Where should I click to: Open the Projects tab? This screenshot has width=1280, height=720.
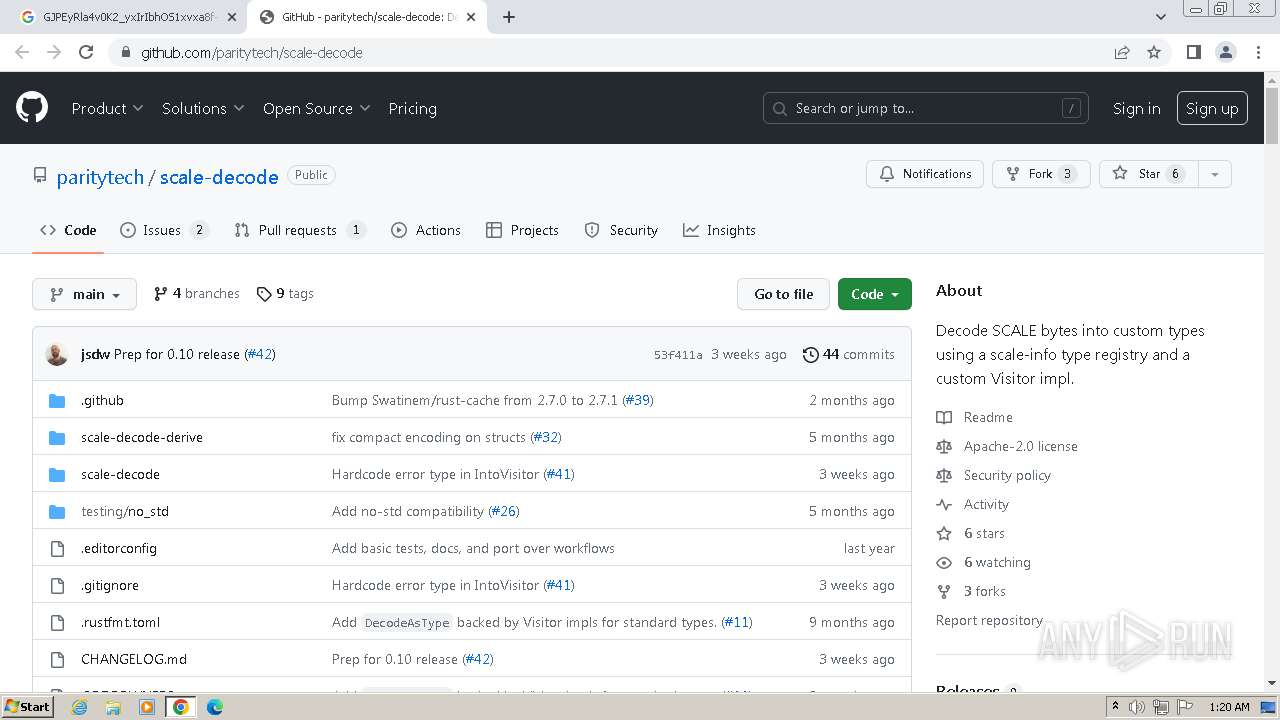[522, 230]
